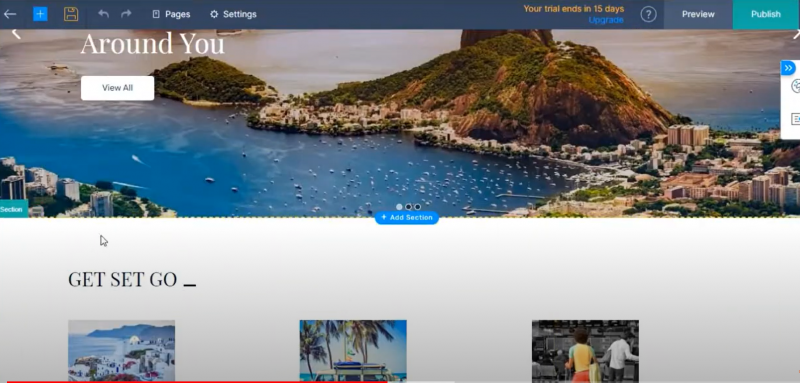Click the Section label tag

(13, 209)
